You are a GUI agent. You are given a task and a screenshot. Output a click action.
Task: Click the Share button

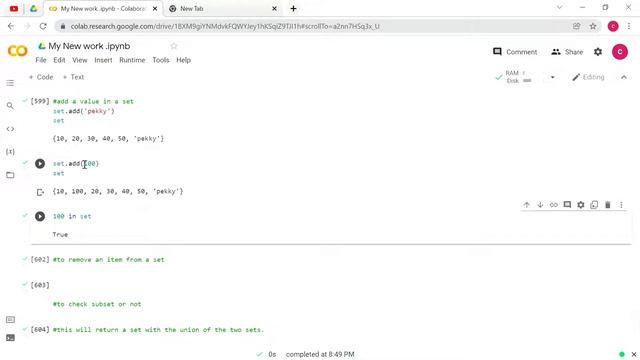pos(567,52)
